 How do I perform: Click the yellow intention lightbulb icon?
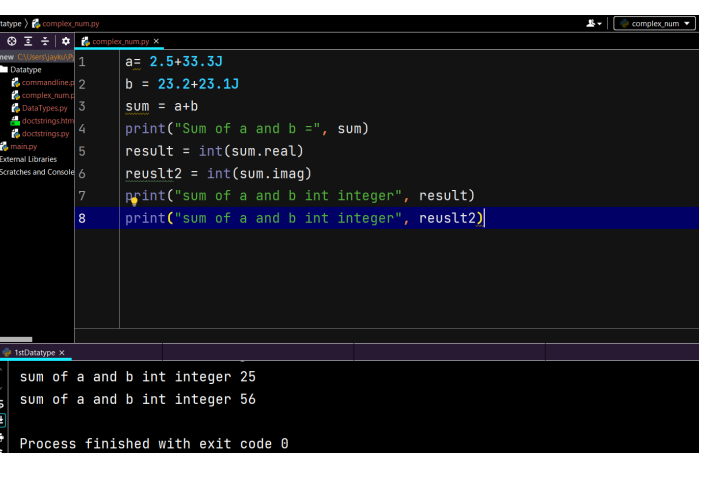tap(134, 201)
